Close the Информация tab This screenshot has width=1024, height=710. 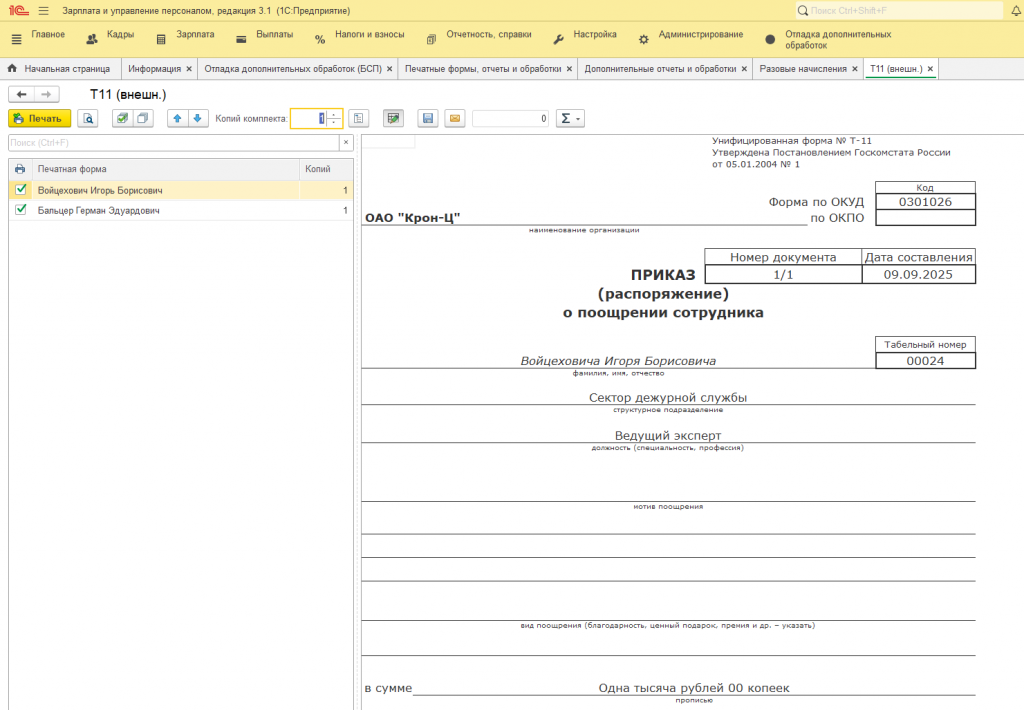click(x=189, y=69)
